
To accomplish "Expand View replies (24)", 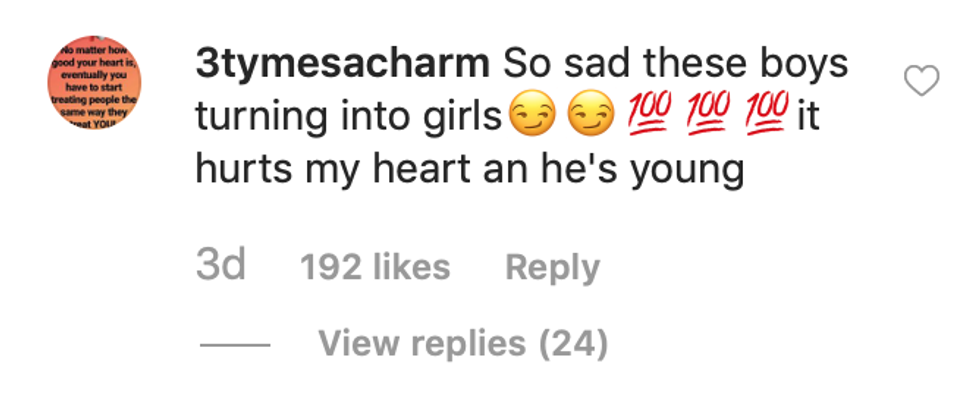I will (463, 344).
